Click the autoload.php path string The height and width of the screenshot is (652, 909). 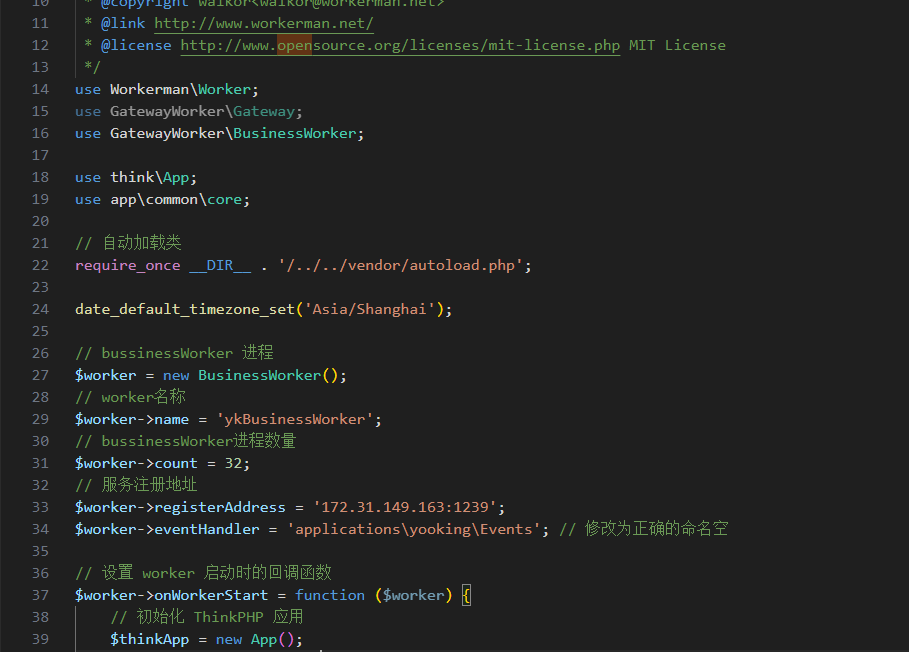[400, 265]
